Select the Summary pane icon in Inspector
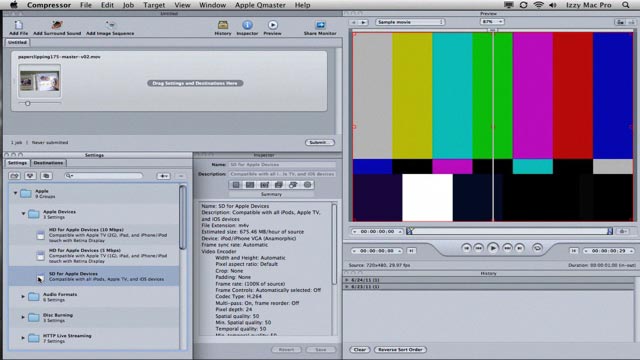 pyautogui.click(x=236, y=185)
